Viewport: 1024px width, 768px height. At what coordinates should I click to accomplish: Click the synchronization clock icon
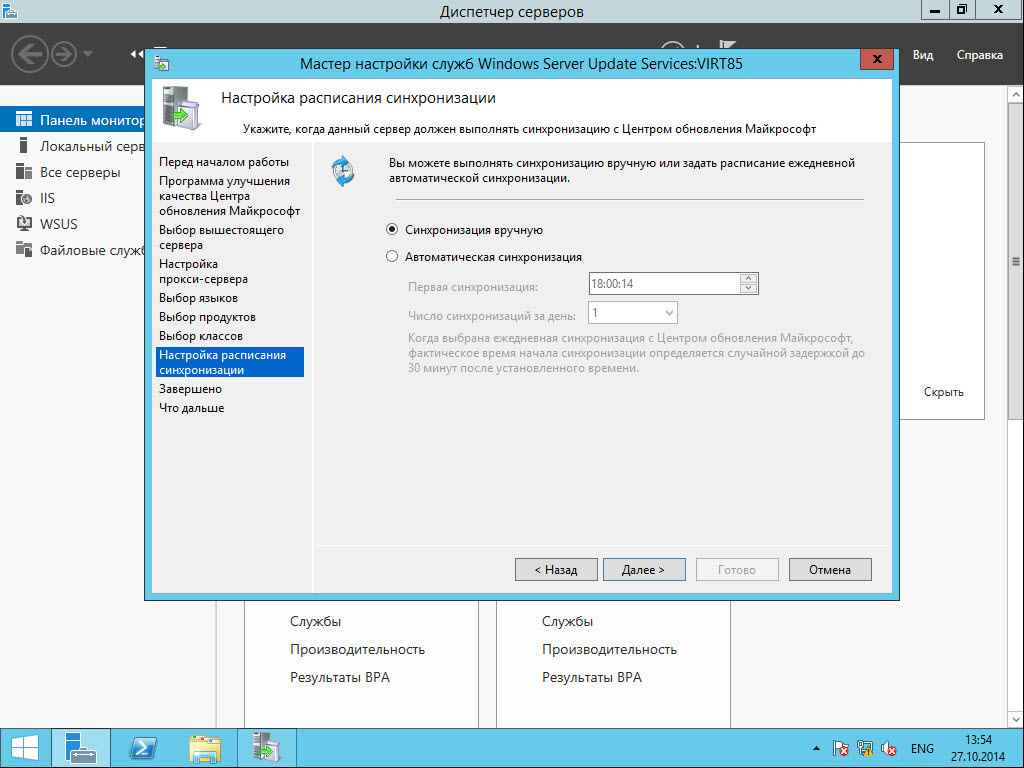pos(343,171)
